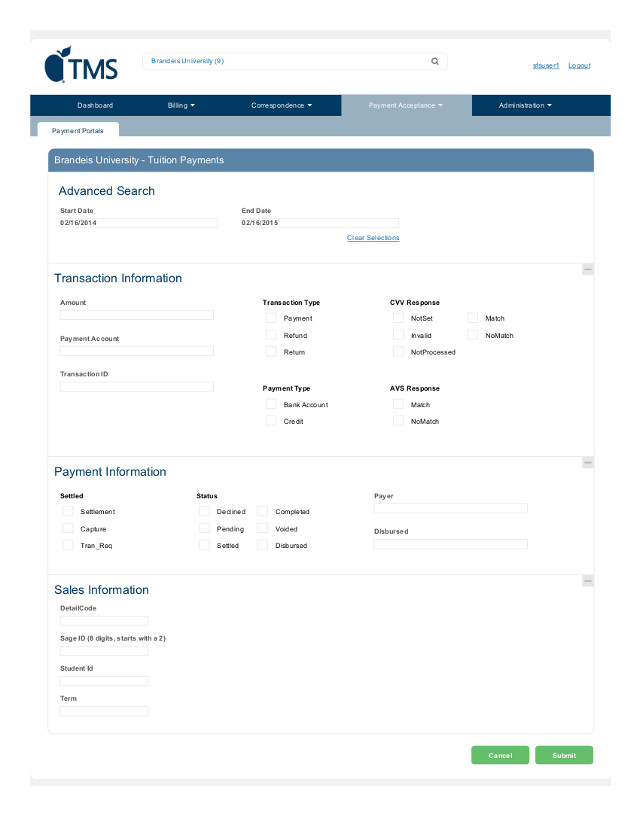Viewport: 640px width, 828px height.
Task: Click the Start Date field
Action: (x=138, y=223)
